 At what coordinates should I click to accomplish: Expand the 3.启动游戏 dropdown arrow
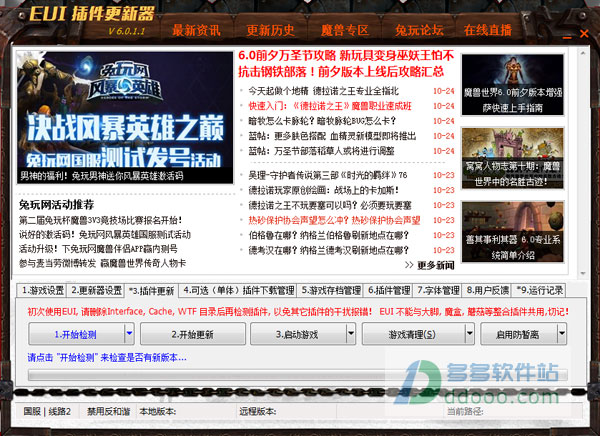click(351, 333)
